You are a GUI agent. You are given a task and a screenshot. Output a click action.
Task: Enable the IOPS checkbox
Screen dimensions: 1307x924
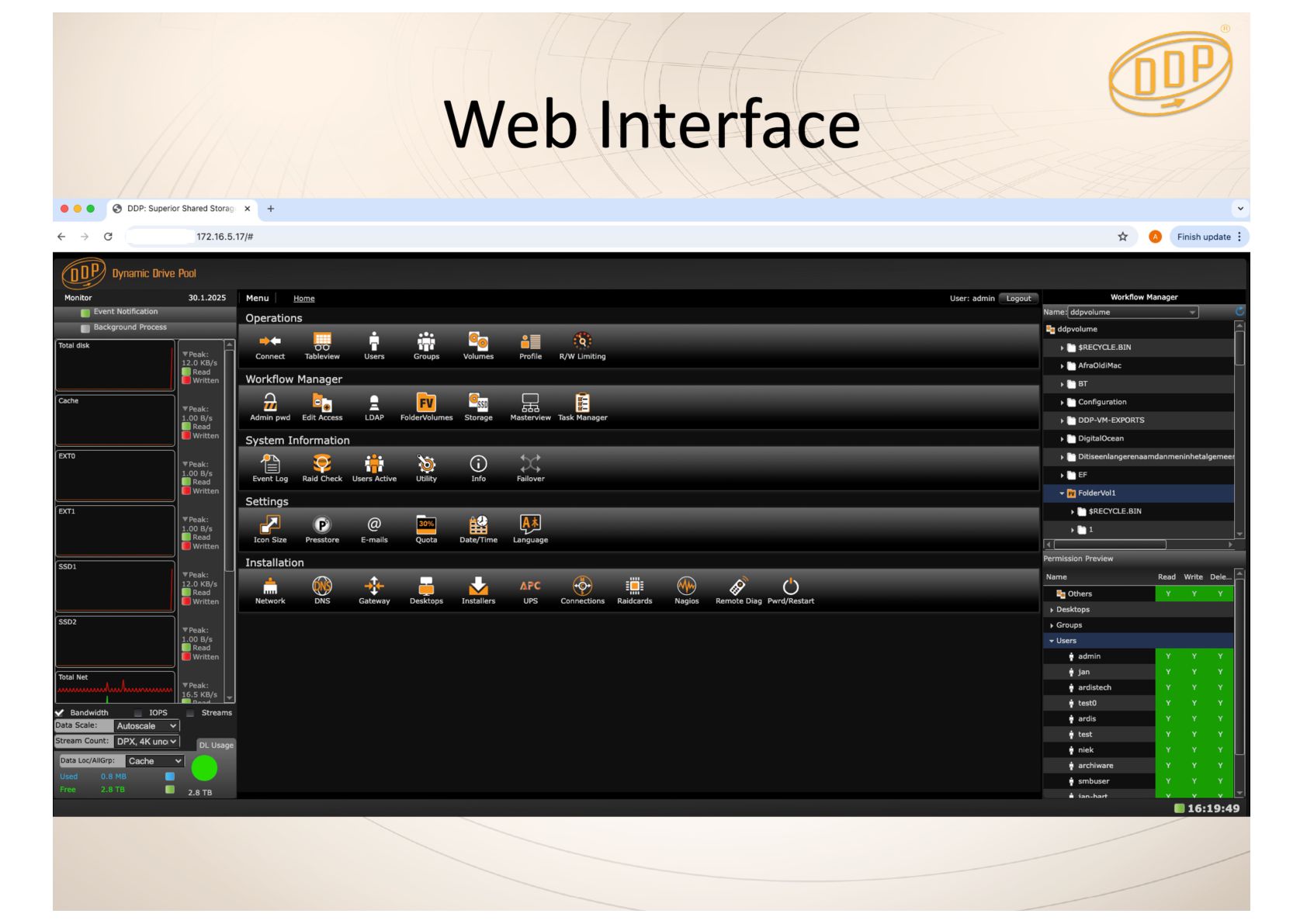click(138, 713)
